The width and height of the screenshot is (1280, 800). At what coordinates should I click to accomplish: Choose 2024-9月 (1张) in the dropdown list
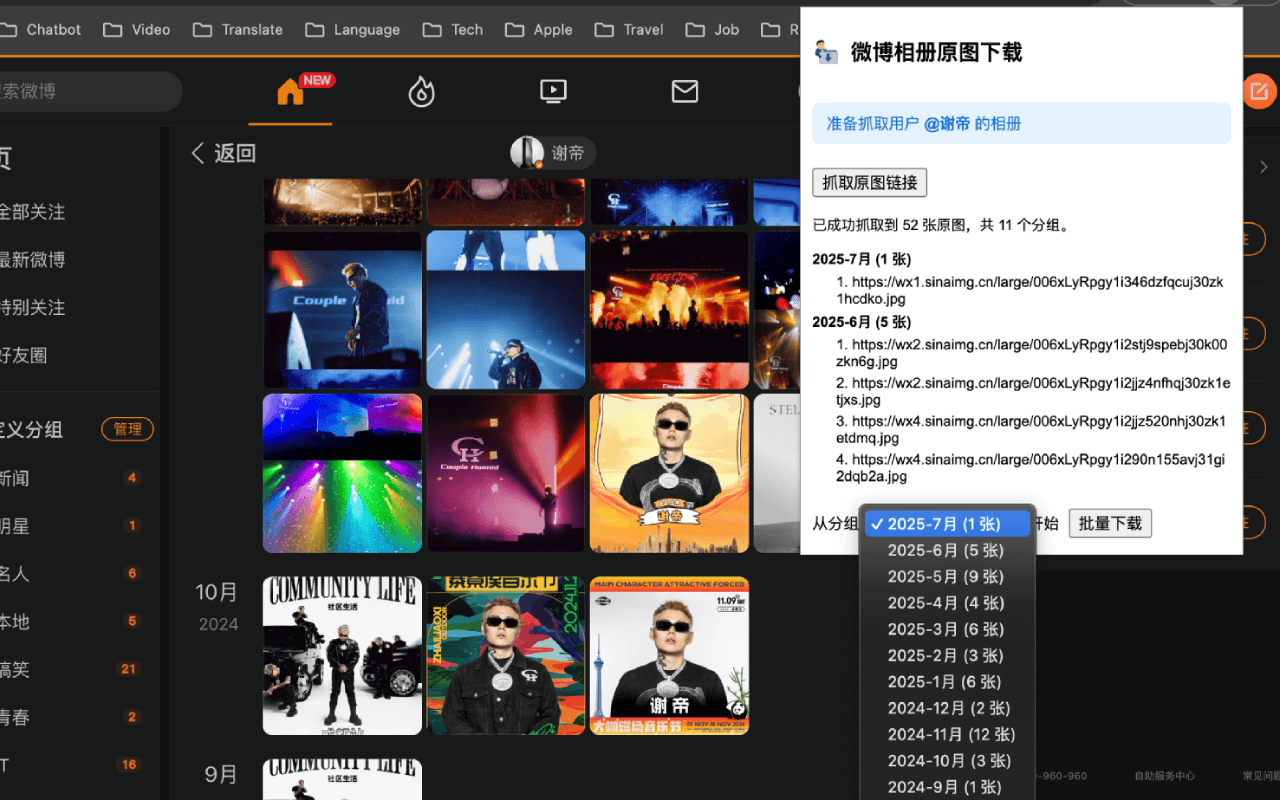pyautogui.click(x=947, y=787)
